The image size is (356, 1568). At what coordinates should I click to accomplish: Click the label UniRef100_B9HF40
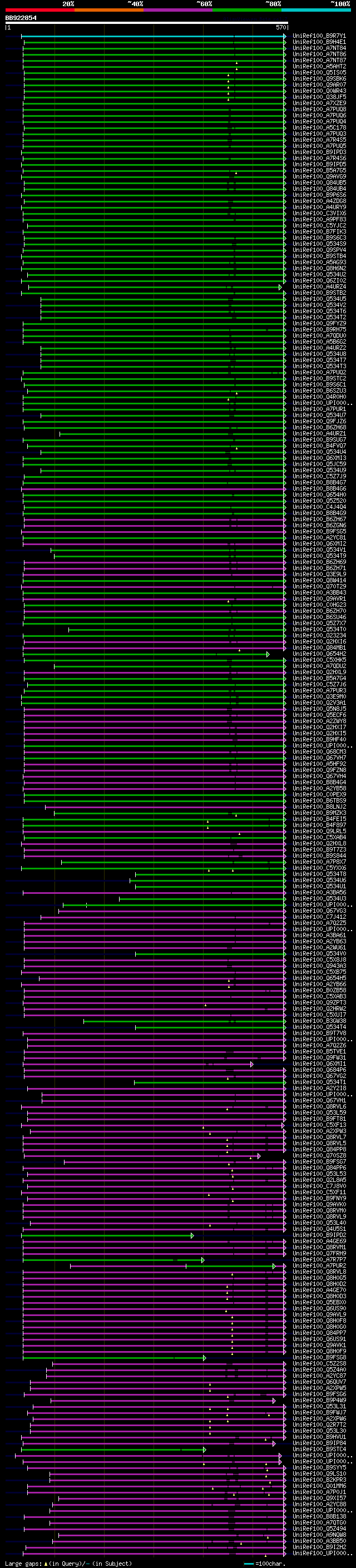319,740
